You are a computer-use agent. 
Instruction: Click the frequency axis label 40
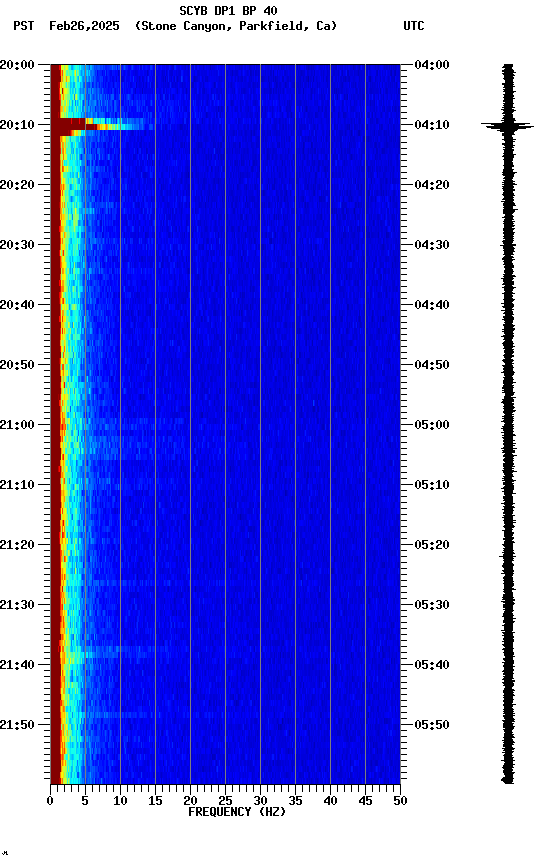(330, 801)
